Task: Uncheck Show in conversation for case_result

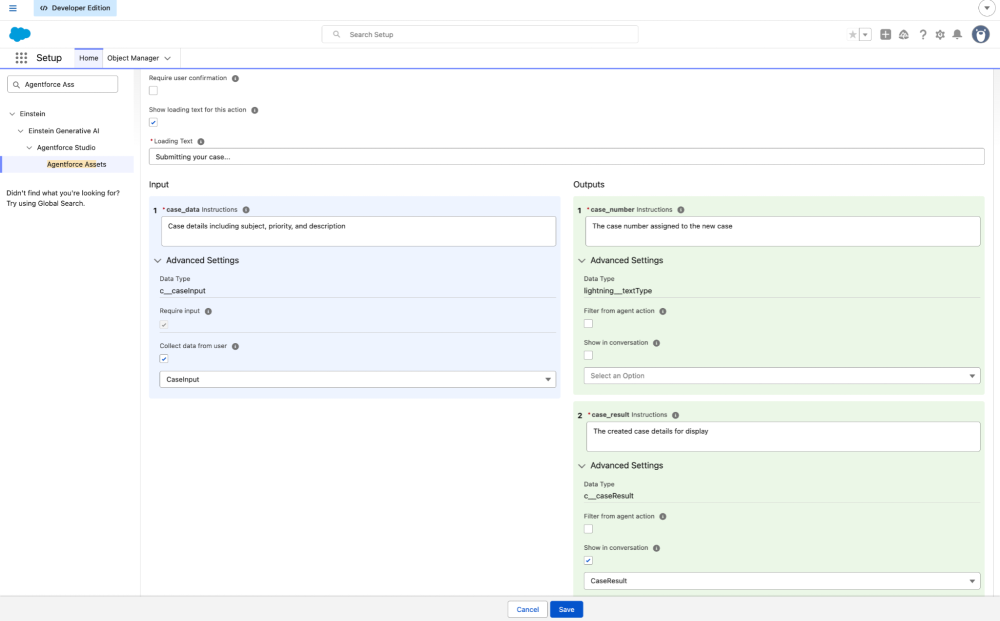Action: coord(588,560)
